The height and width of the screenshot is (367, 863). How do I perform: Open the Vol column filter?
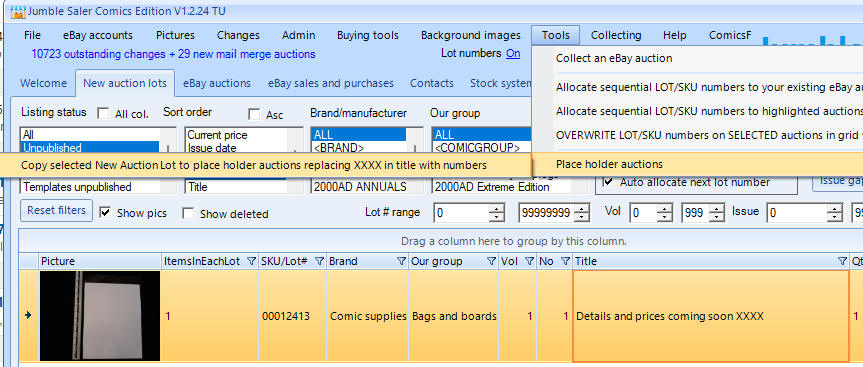click(529, 261)
